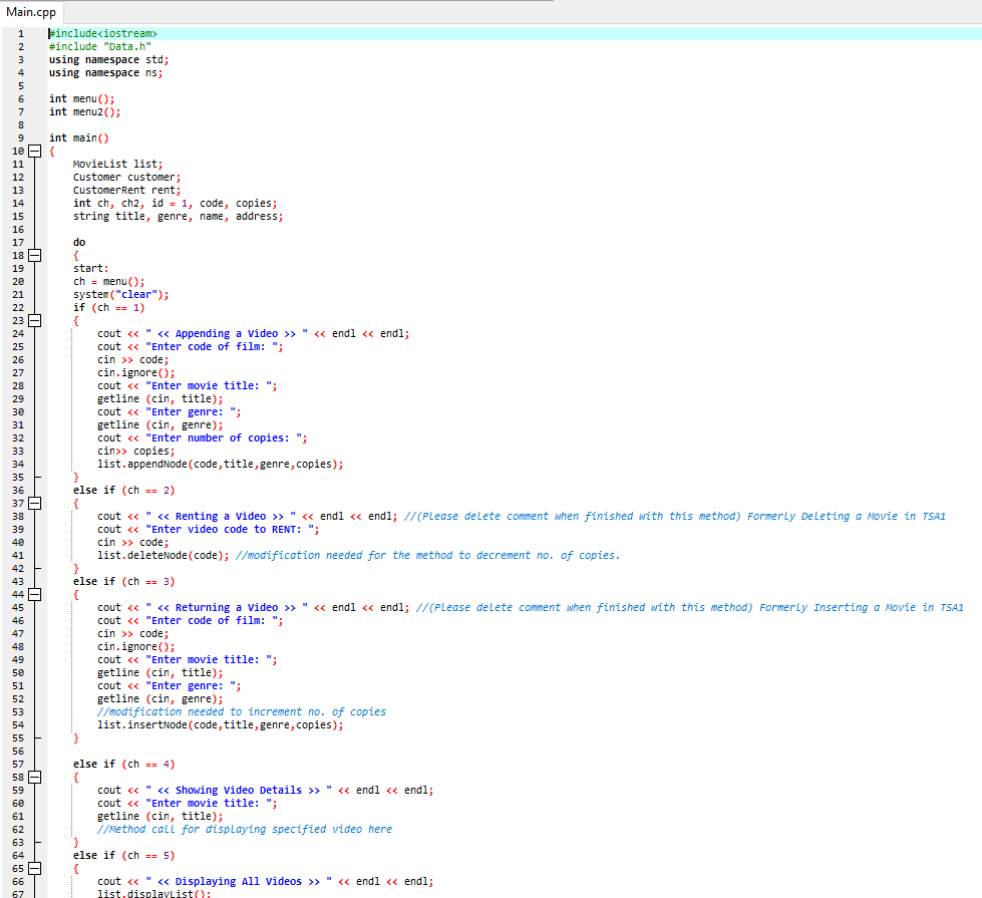Click line number 1 in the gutter
Viewport: 982px width, 898px height.
tap(21, 34)
